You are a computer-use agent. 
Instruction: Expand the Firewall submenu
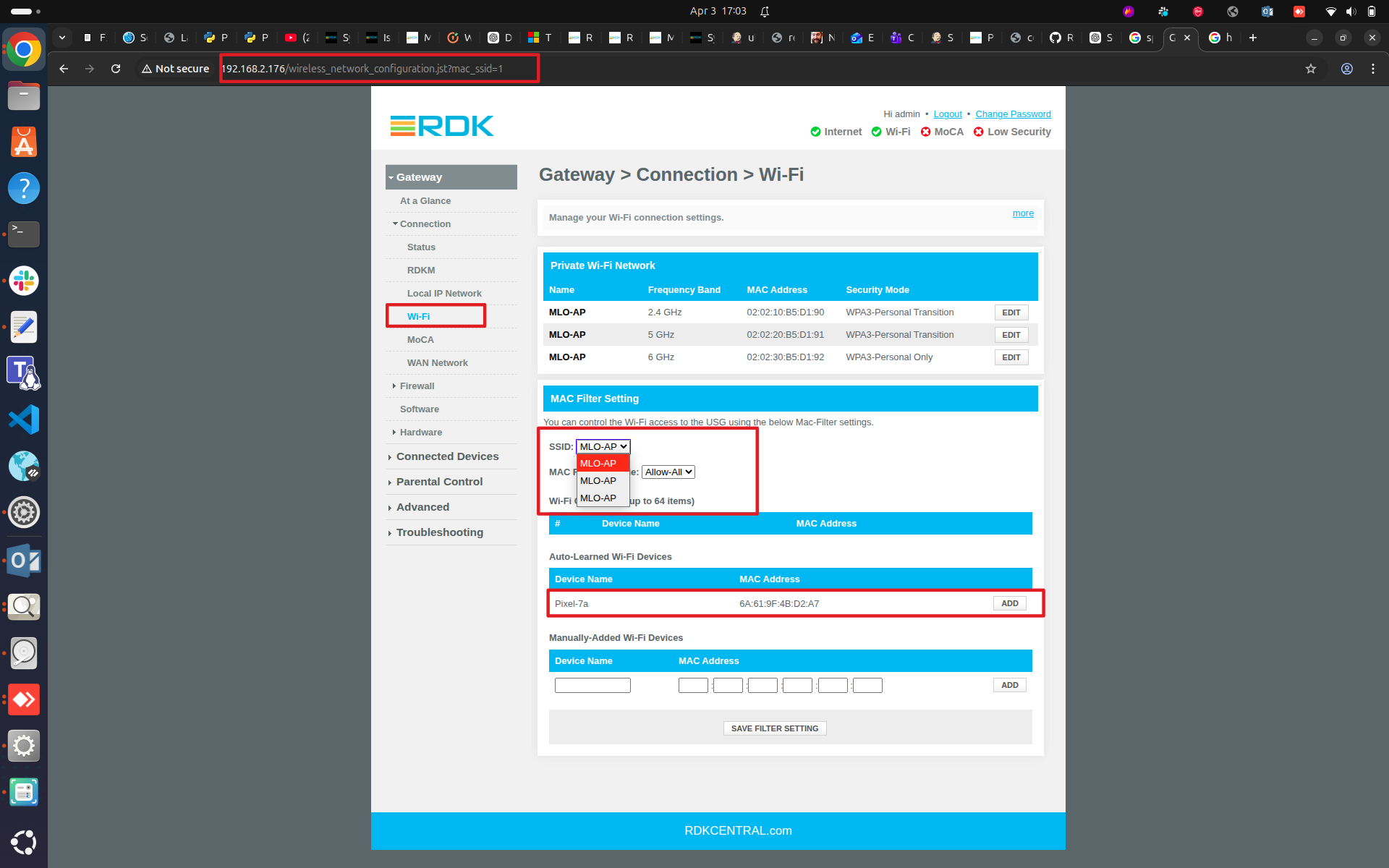(417, 386)
